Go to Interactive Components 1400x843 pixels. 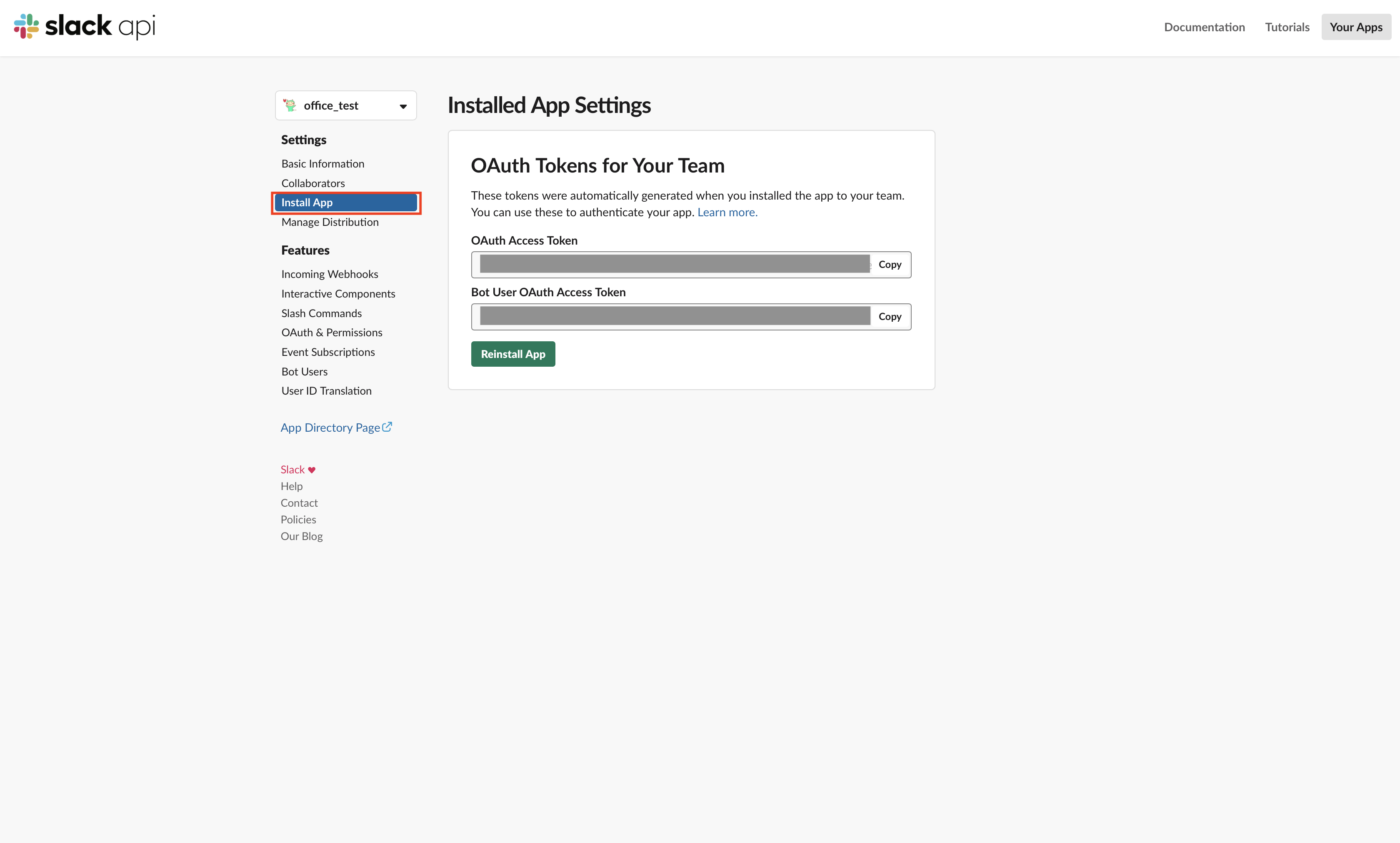coord(338,294)
